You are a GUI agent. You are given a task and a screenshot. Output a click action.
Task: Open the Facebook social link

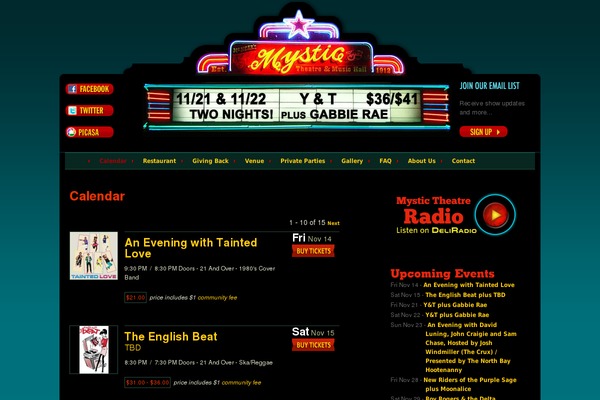tap(90, 89)
